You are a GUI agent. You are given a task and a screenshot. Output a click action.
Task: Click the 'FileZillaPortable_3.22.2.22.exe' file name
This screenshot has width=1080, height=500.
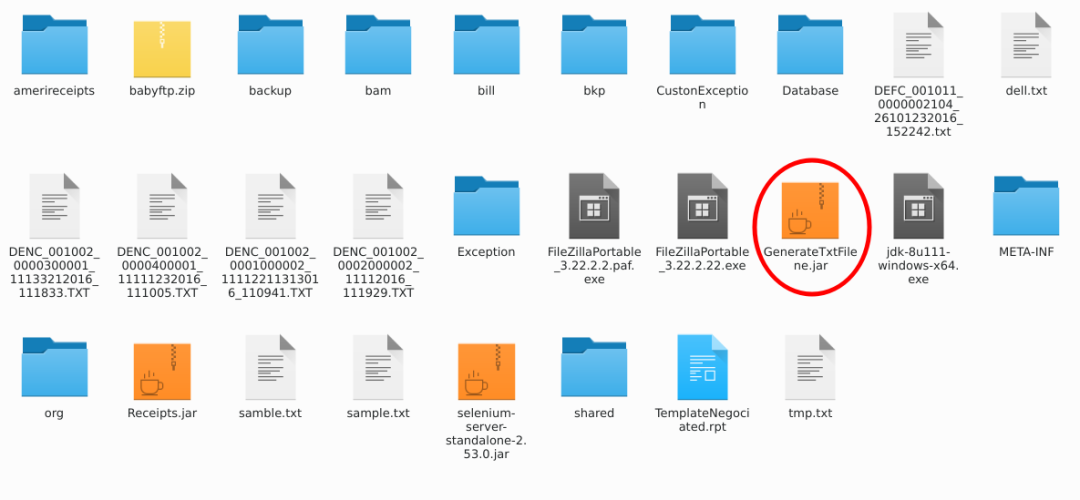pos(702,259)
